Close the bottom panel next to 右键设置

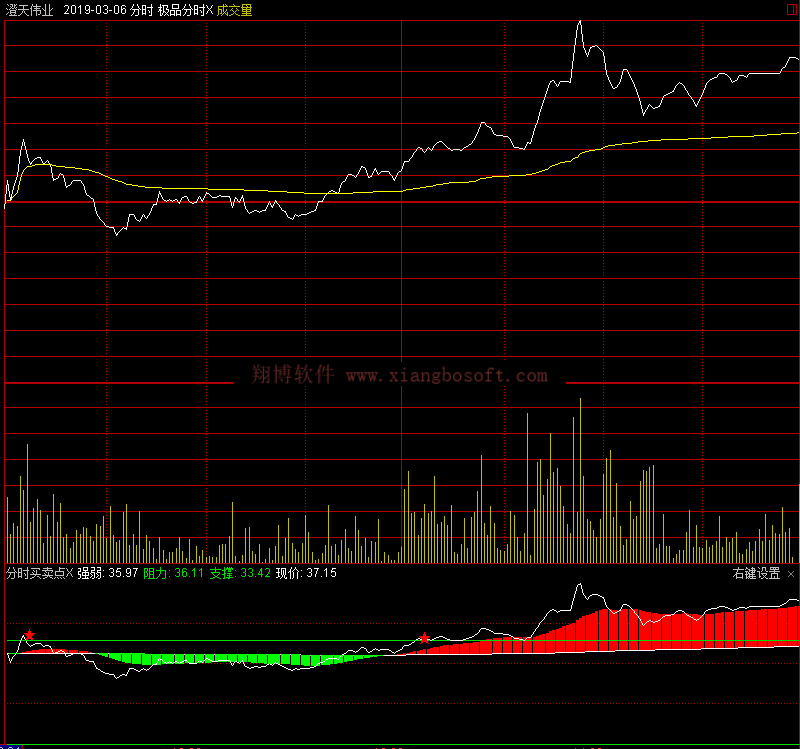point(791,574)
